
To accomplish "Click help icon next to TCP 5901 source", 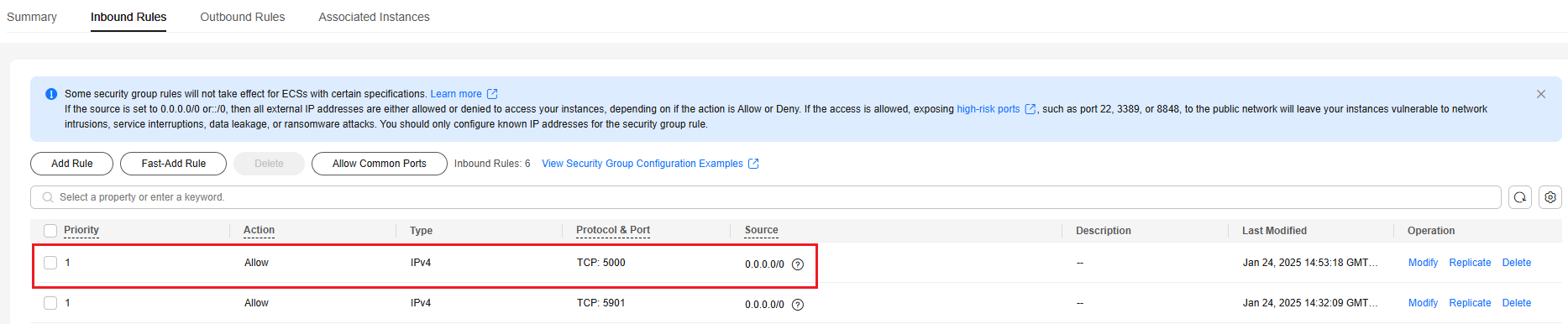I will click(798, 305).
